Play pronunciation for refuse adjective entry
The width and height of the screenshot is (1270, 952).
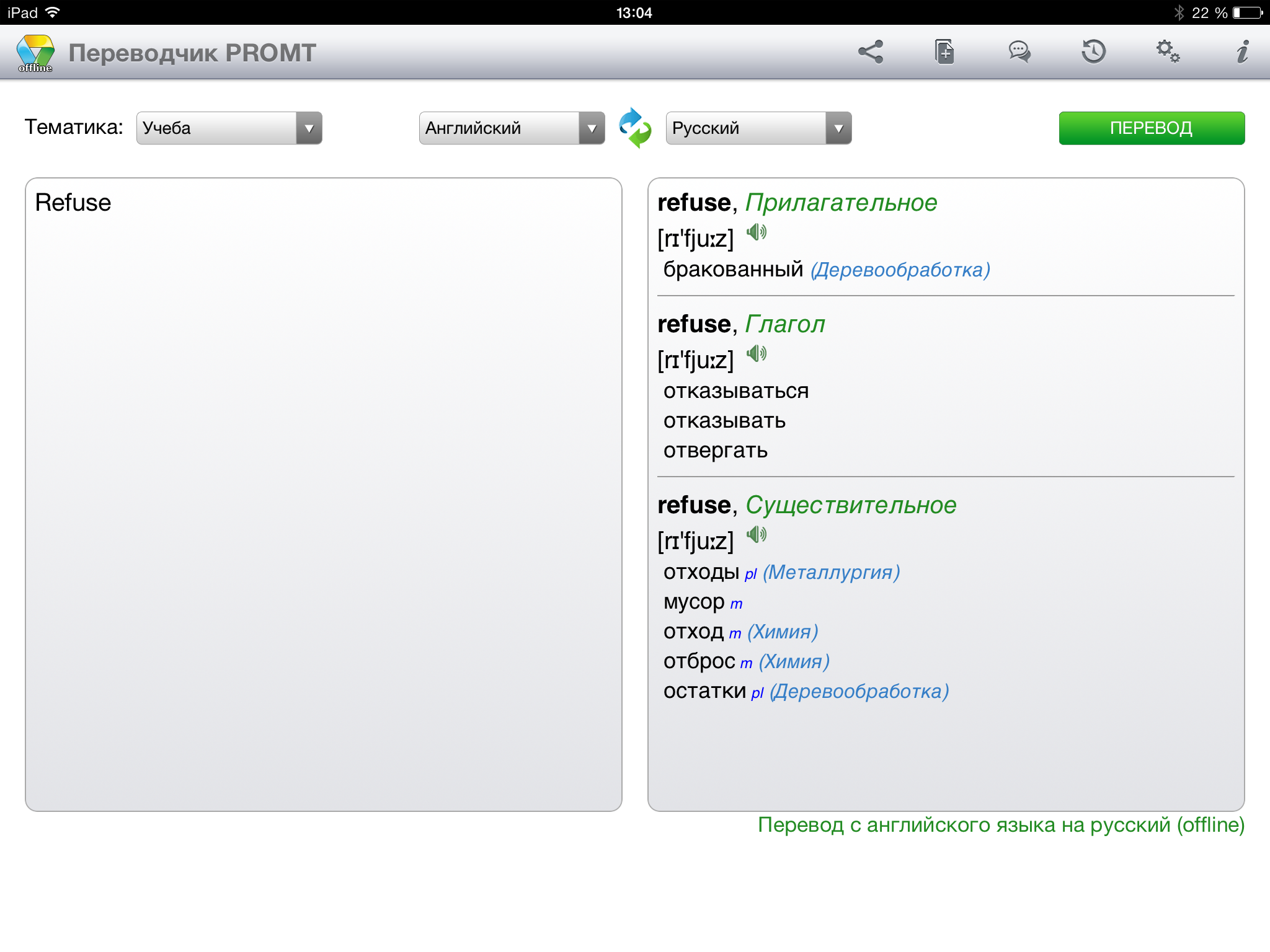pos(757,232)
